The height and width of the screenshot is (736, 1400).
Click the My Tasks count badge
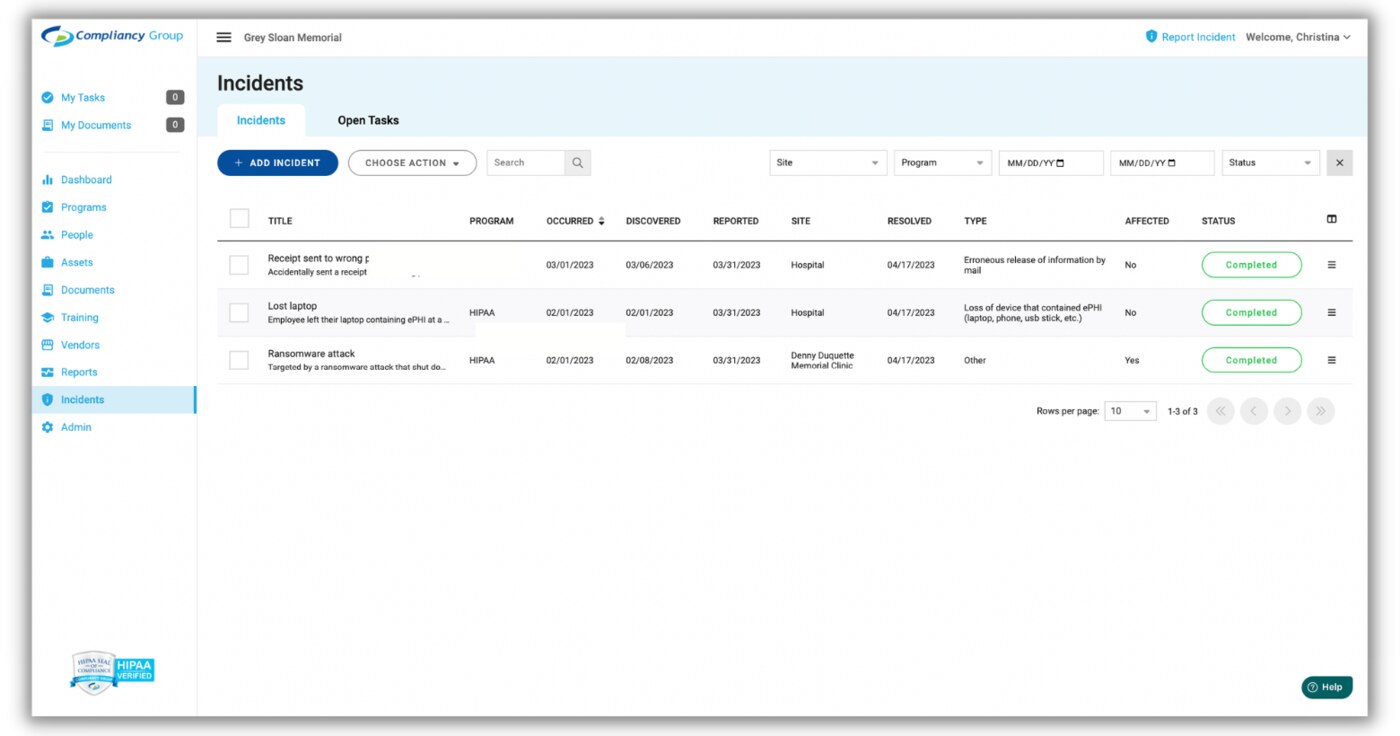(x=175, y=98)
